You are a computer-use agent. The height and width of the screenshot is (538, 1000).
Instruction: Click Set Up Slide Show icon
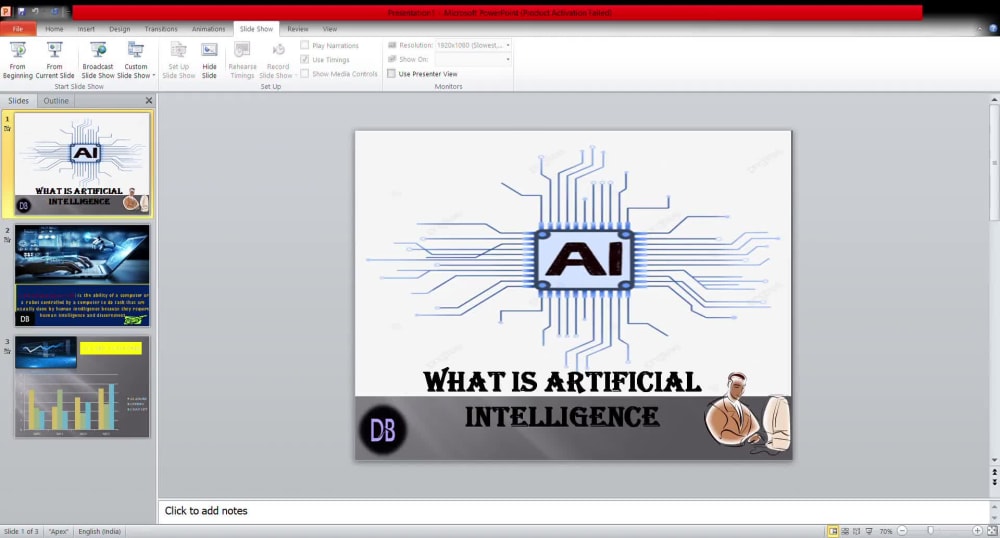(179, 51)
